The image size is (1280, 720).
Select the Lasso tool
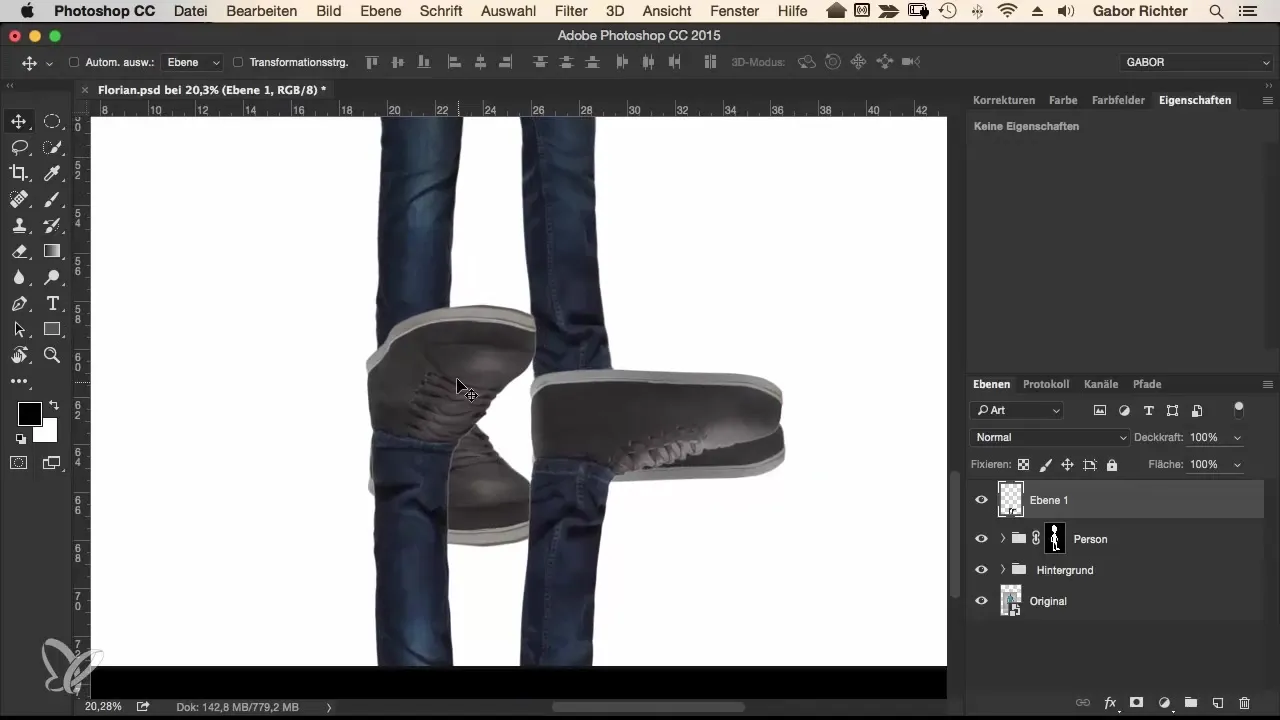click(x=19, y=148)
